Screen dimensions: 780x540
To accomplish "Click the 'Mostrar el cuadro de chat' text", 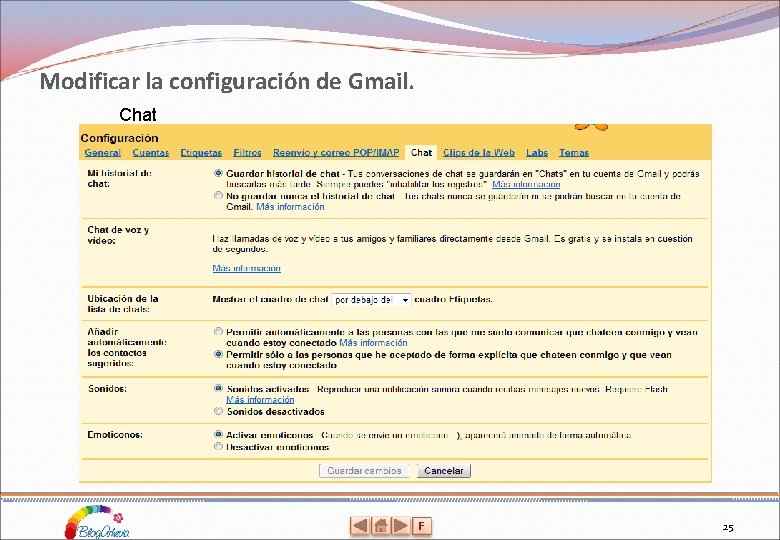I will pyautogui.click(x=270, y=299).
